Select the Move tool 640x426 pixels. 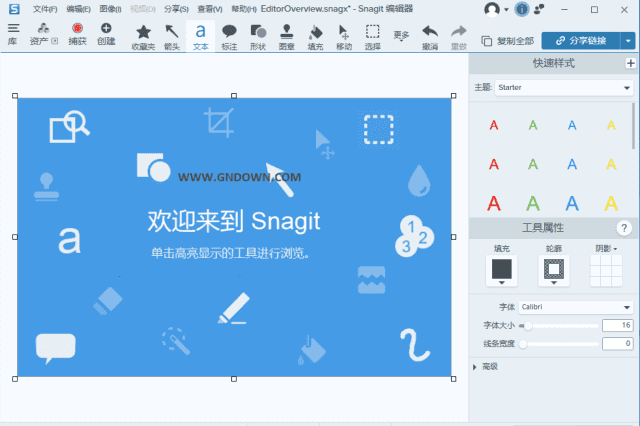(x=344, y=37)
